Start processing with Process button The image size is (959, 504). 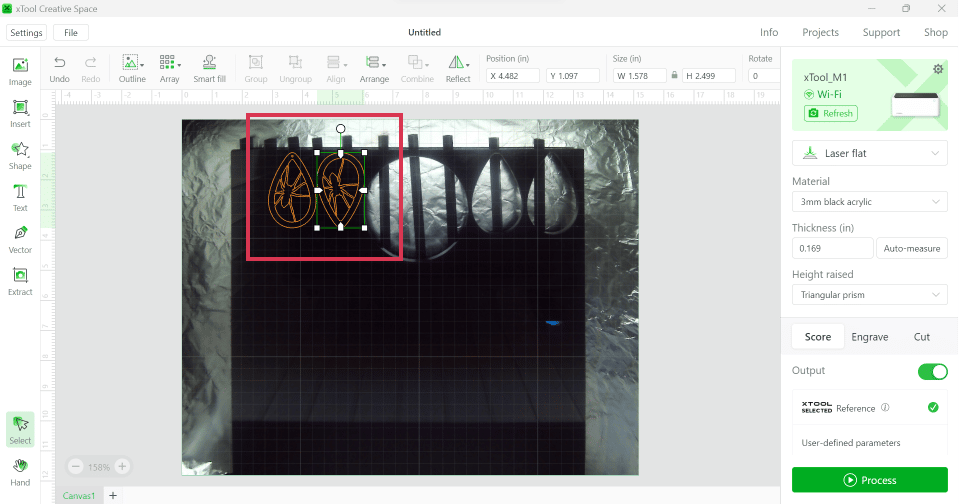click(869, 480)
